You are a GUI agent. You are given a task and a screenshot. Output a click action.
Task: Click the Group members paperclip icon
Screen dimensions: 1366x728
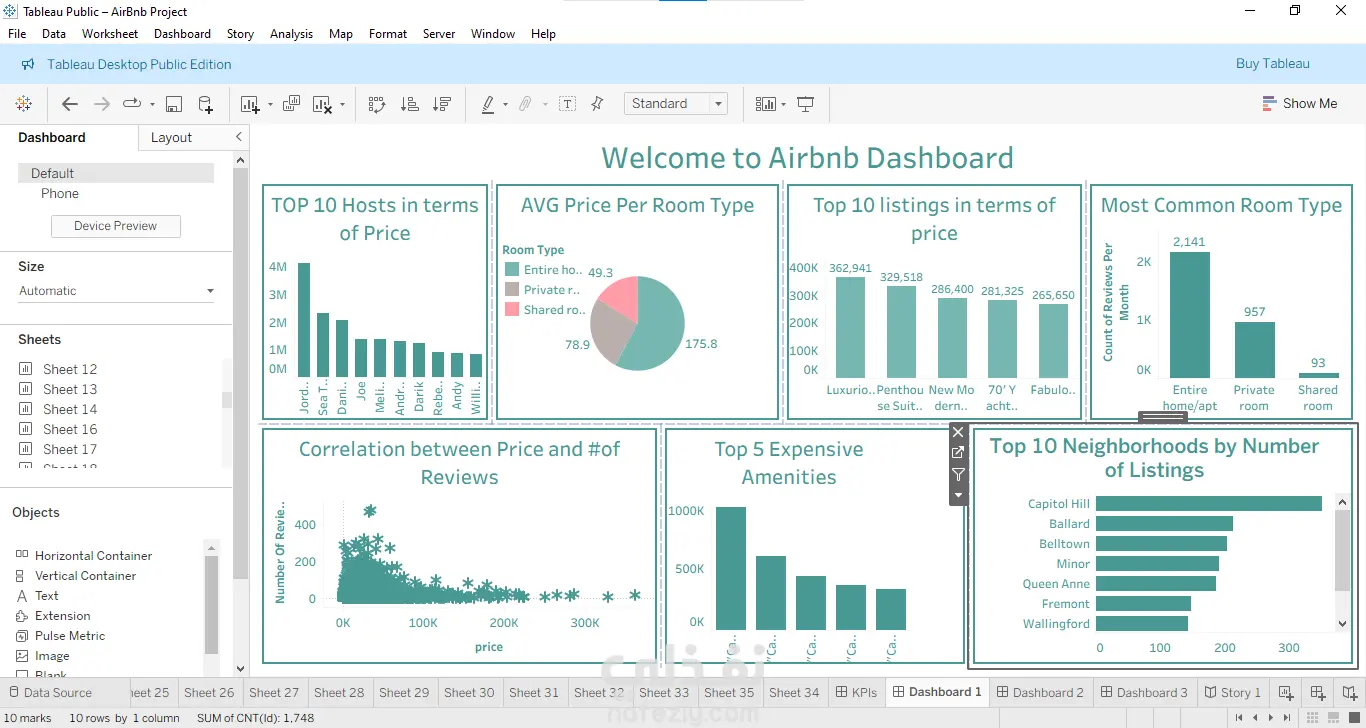click(525, 104)
